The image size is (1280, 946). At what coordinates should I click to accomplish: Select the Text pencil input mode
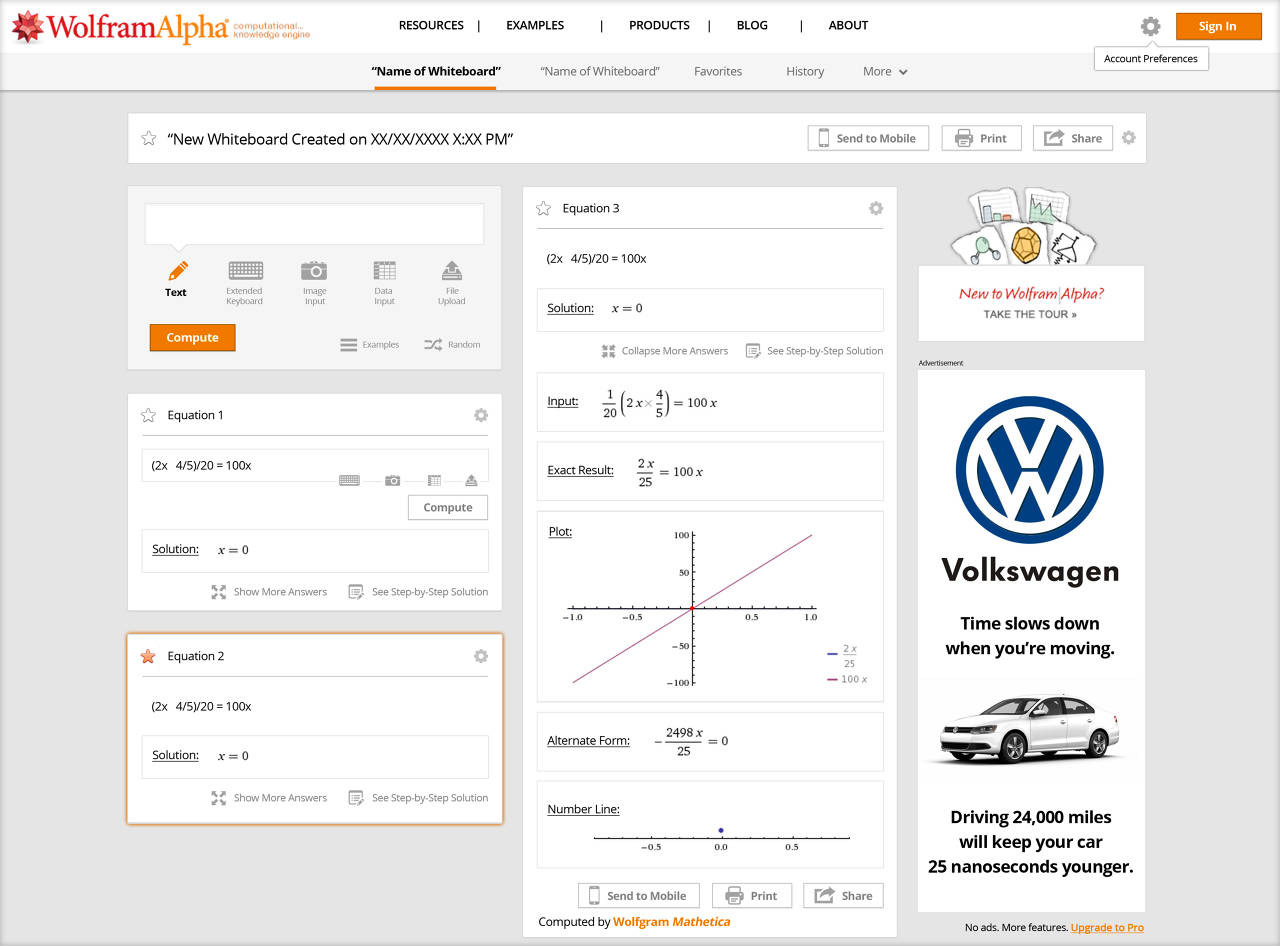[x=177, y=279]
